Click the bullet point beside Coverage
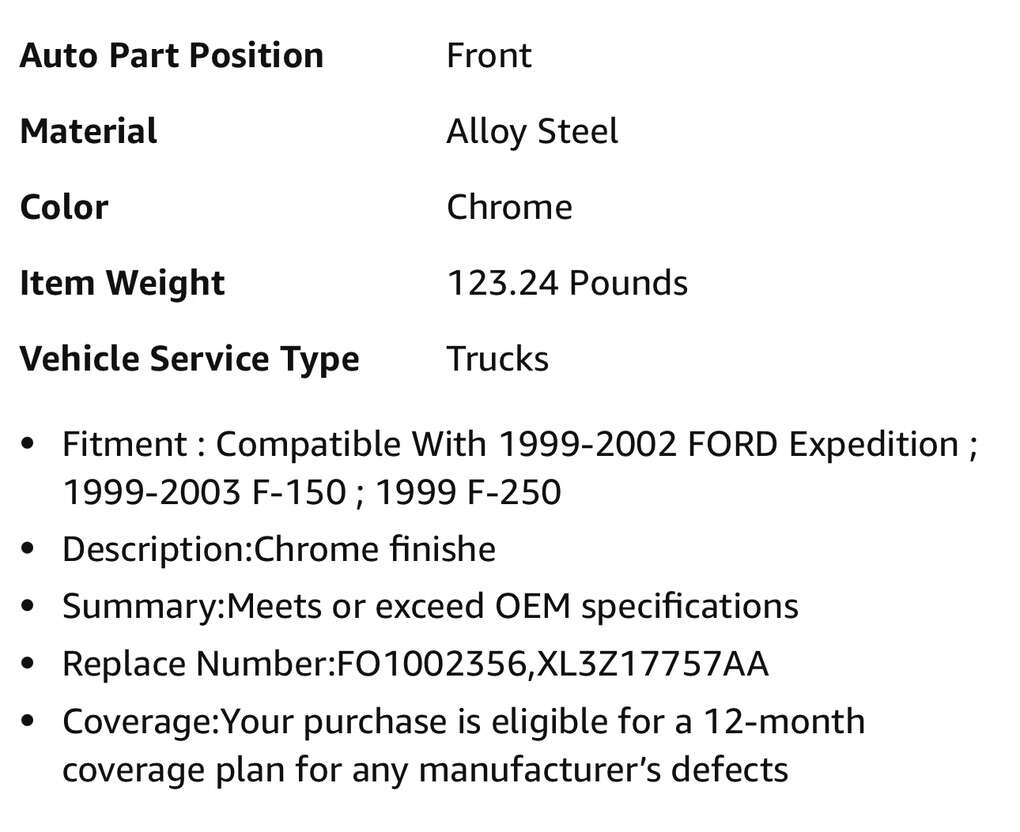The height and width of the screenshot is (832, 1020). (28, 722)
